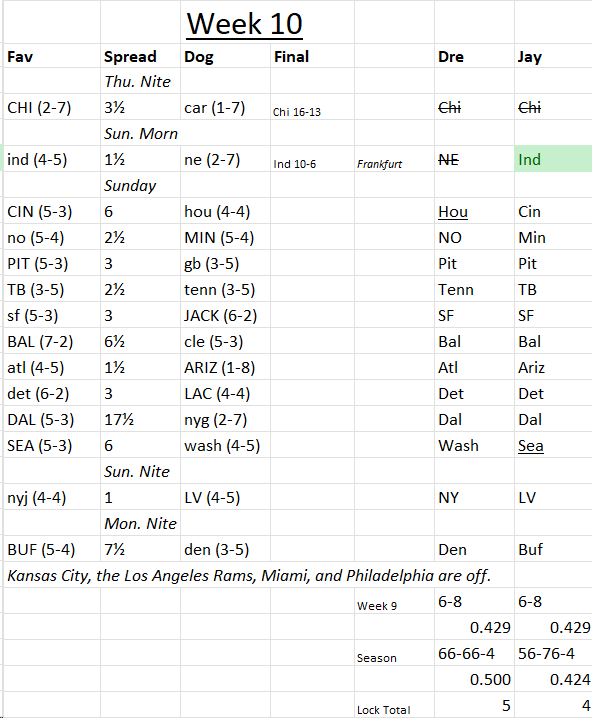592x718 pixels.
Task: Click the Mon. Nite section label
Action: point(141,523)
